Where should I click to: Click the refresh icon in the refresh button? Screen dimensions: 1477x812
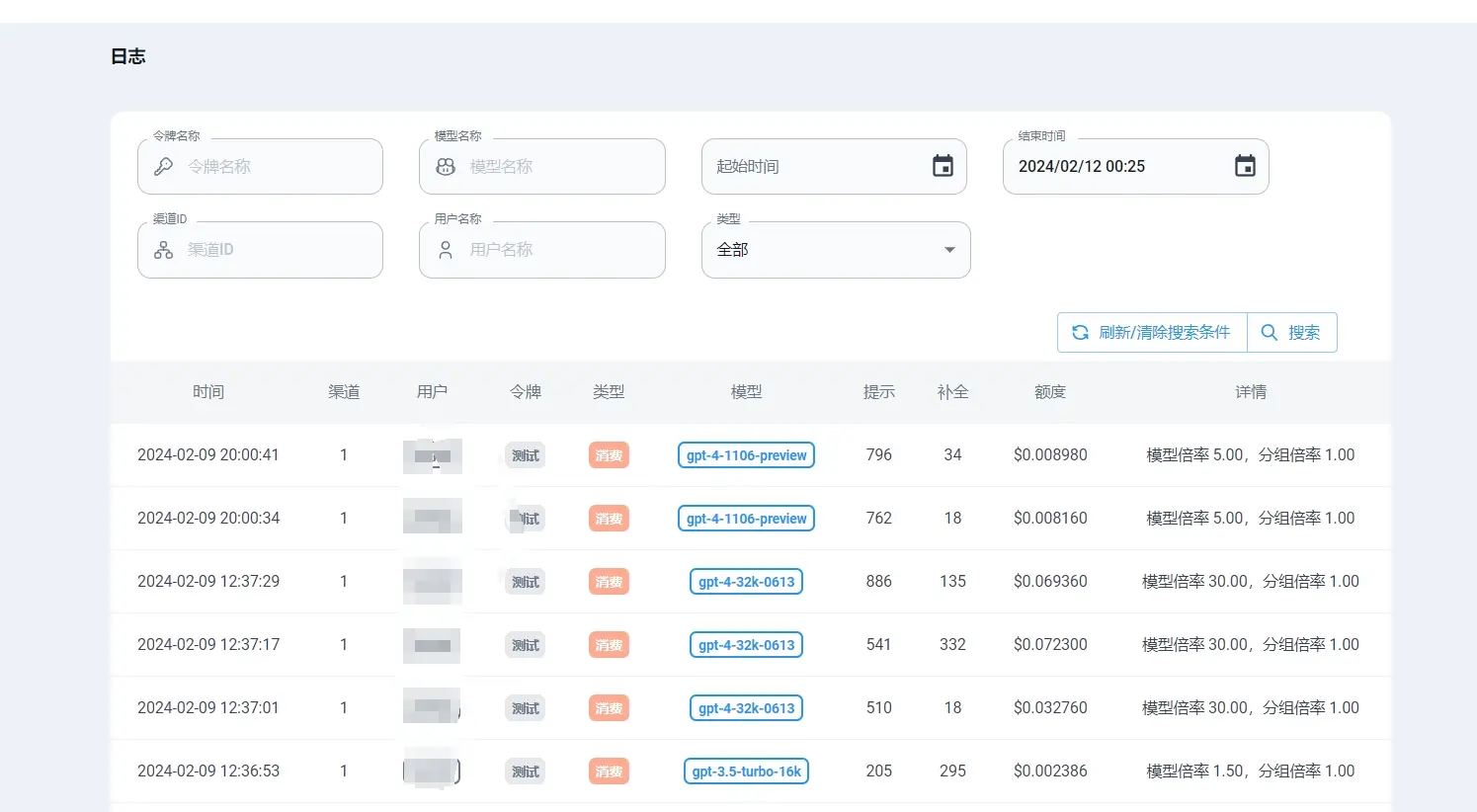click(1081, 332)
